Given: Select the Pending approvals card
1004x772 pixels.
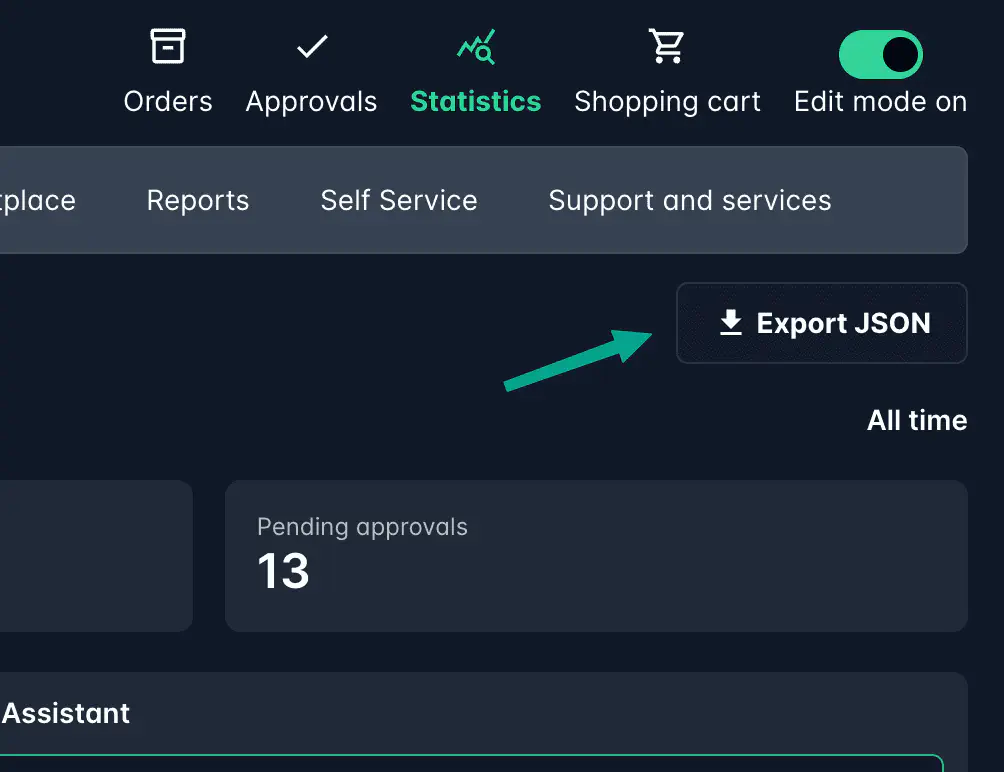Looking at the screenshot, I should click(x=596, y=555).
